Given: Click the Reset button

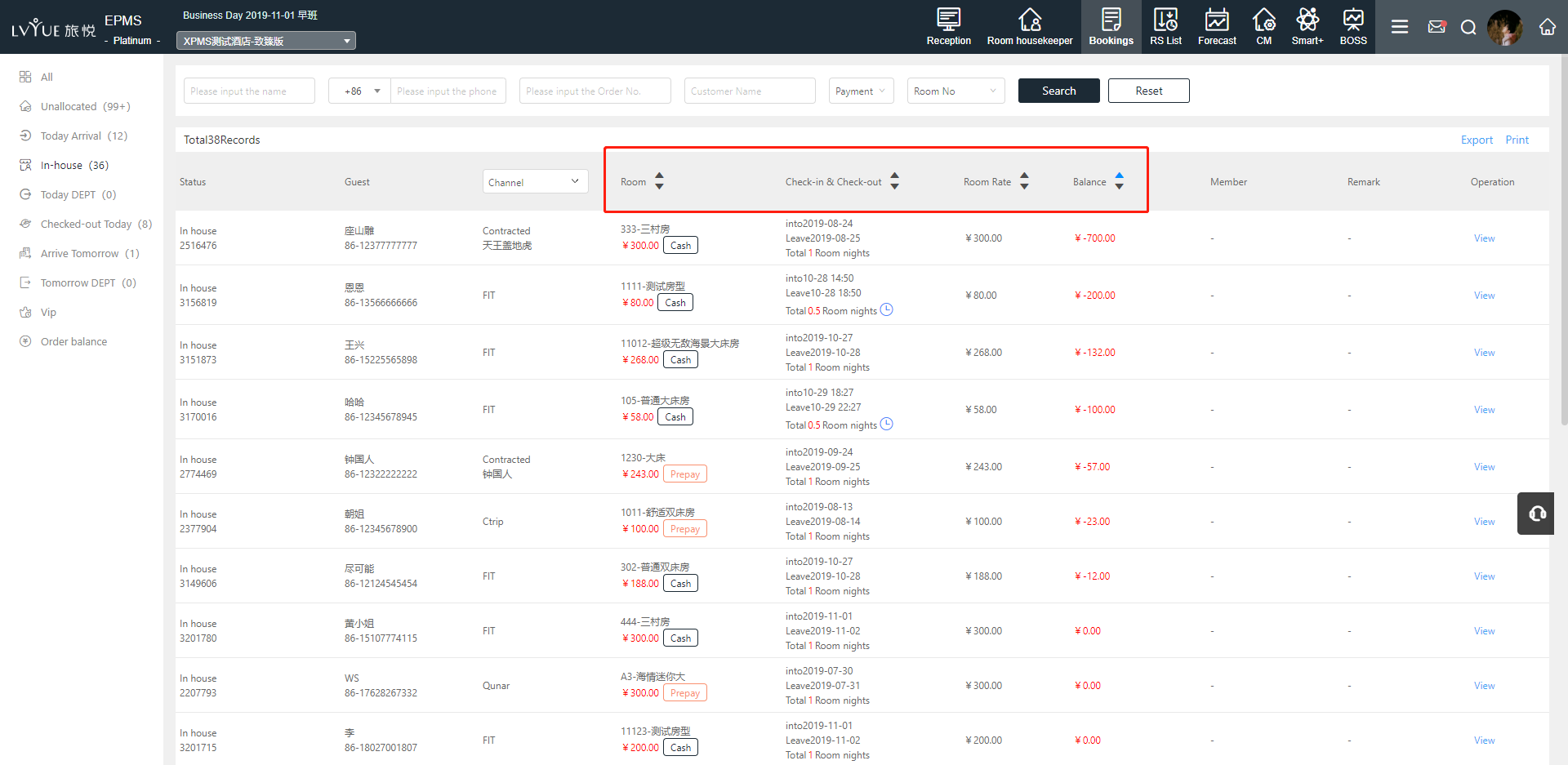Looking at the screenshot, I should pyautogui.click(x=1148, y=91).
